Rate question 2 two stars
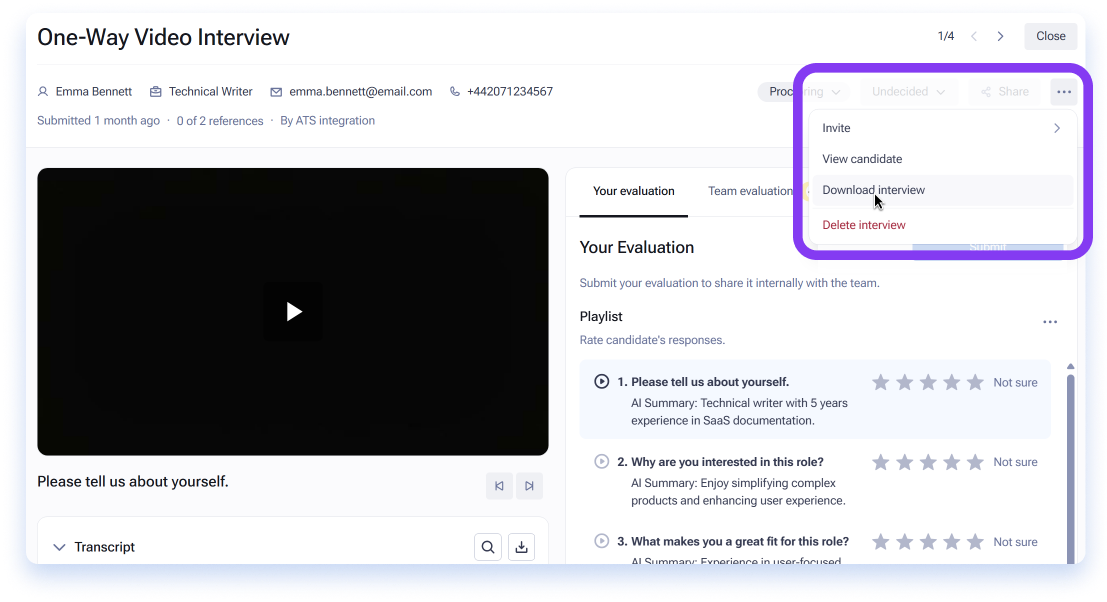This screenshot has height=602, width=1107. 904,462
